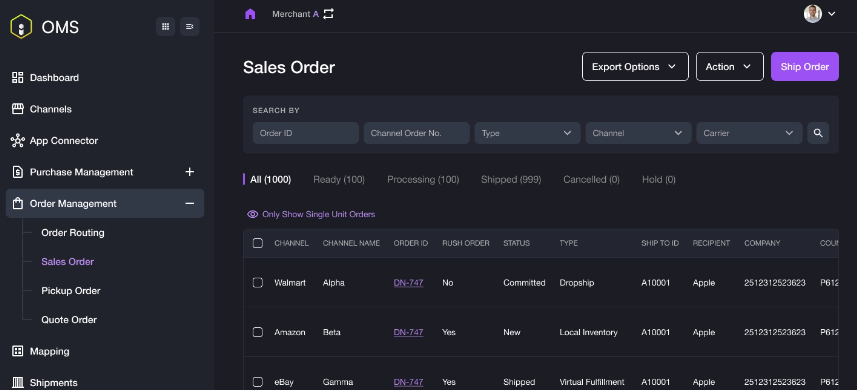This screenshot has width=857, height=390.
Task: Switch merchant using the swap arrows icon
Action: (x=328, y=14)
